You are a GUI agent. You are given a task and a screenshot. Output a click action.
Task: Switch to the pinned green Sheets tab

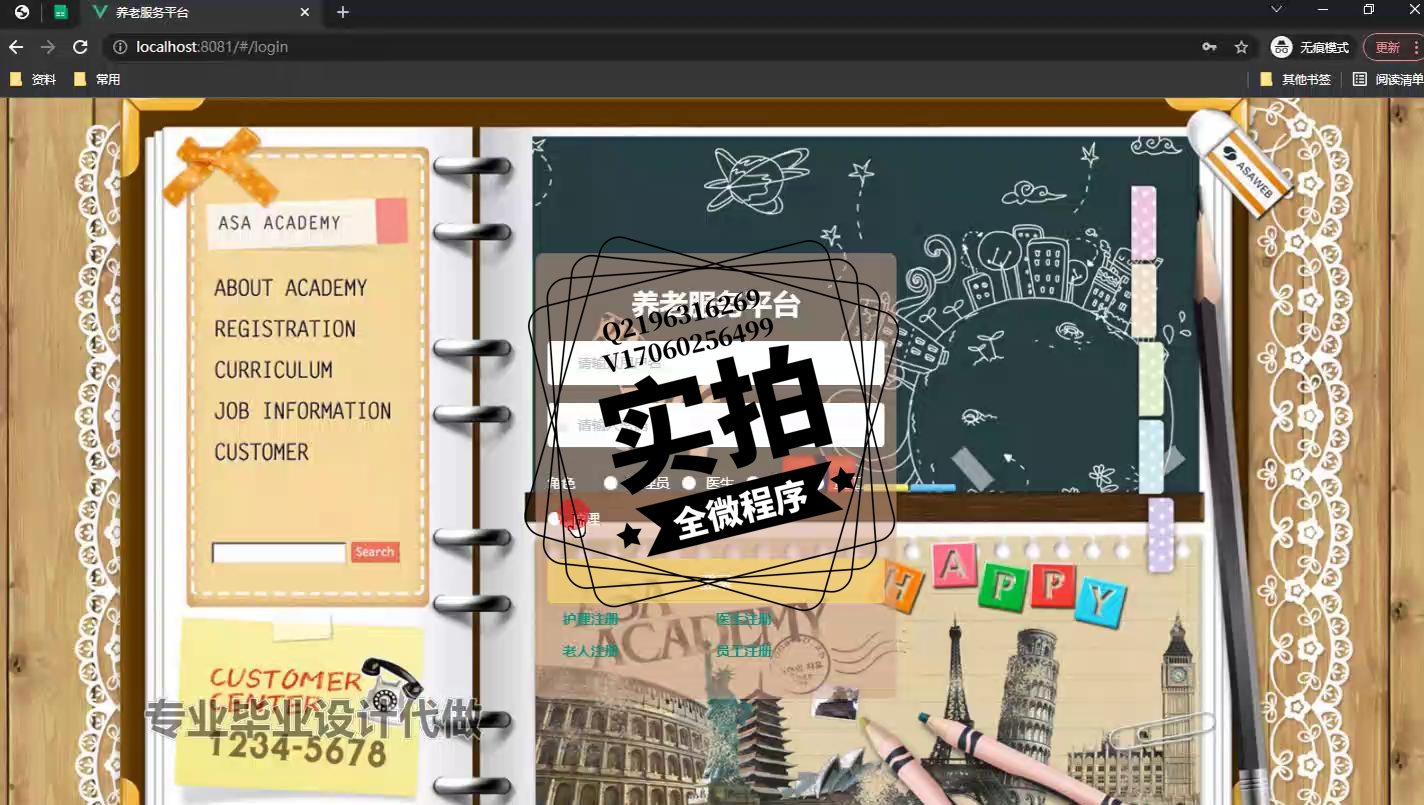(61, 12)
